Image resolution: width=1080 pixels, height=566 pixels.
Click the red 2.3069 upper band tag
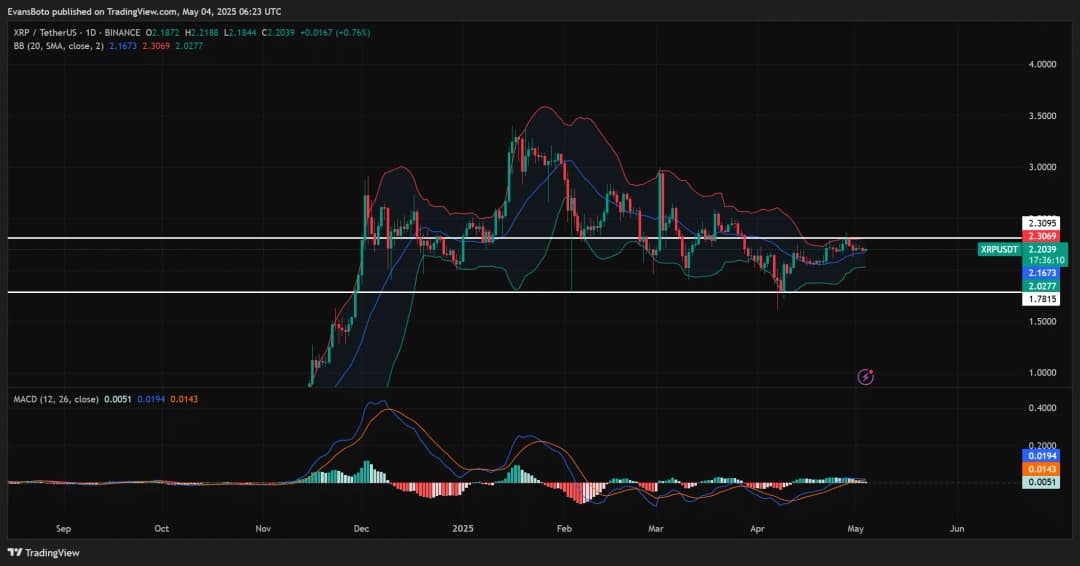tap(1040, 236)
